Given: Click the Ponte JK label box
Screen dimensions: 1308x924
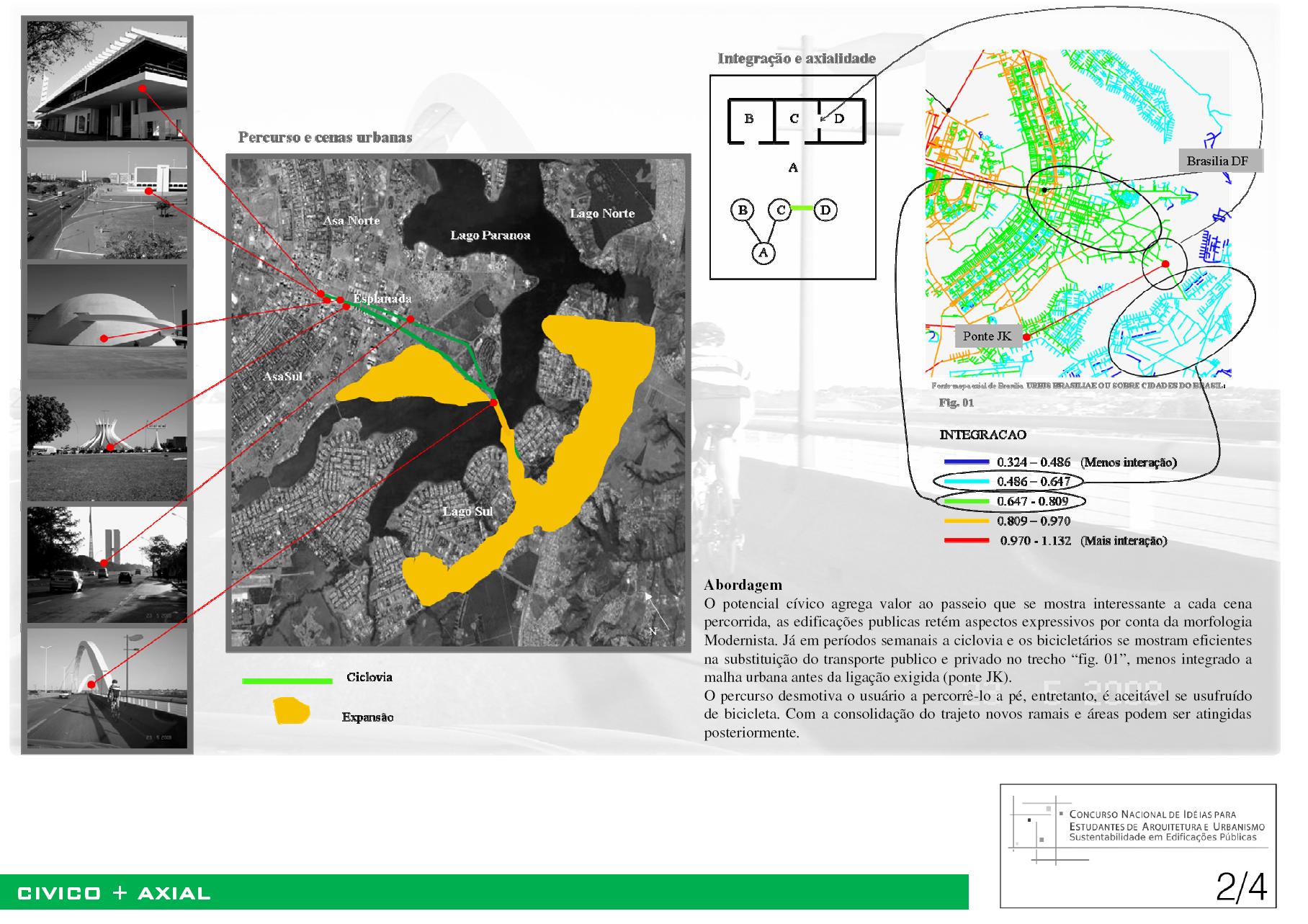Looking at the screenshot, I should [987, 336].
